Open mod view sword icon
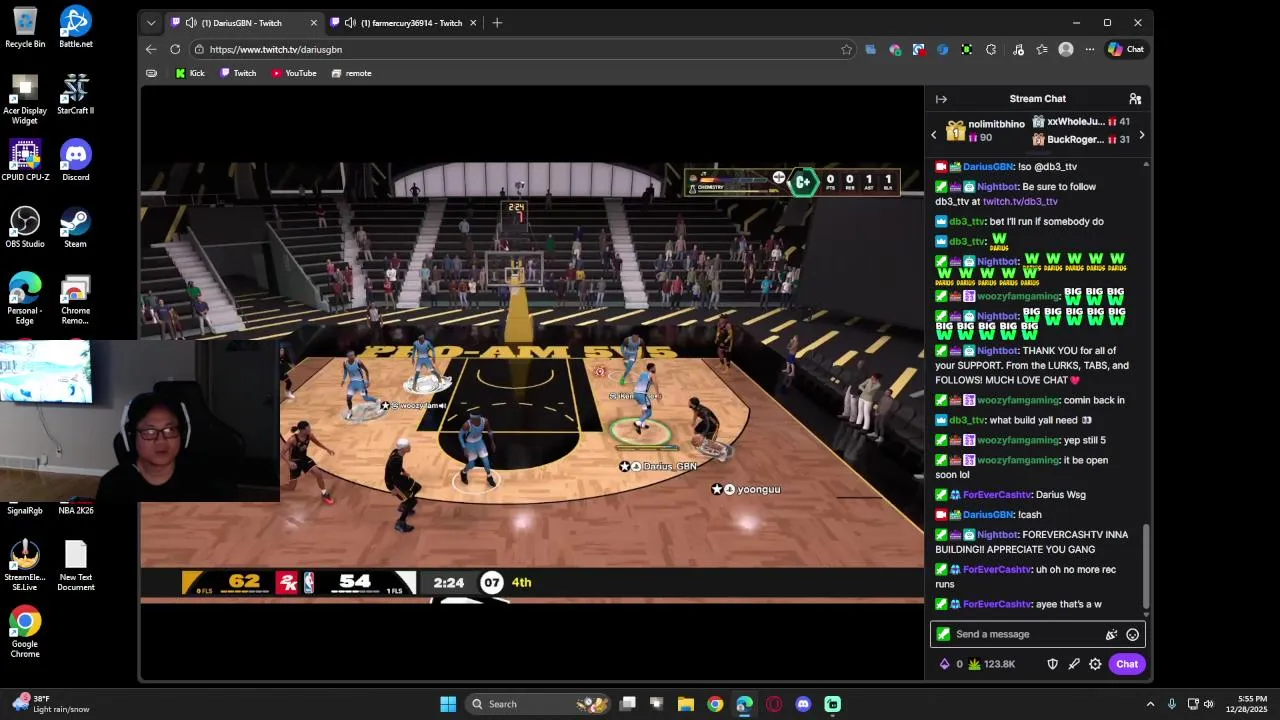The height and width of the screenshot is (720, 1280). coord(1074,664)
